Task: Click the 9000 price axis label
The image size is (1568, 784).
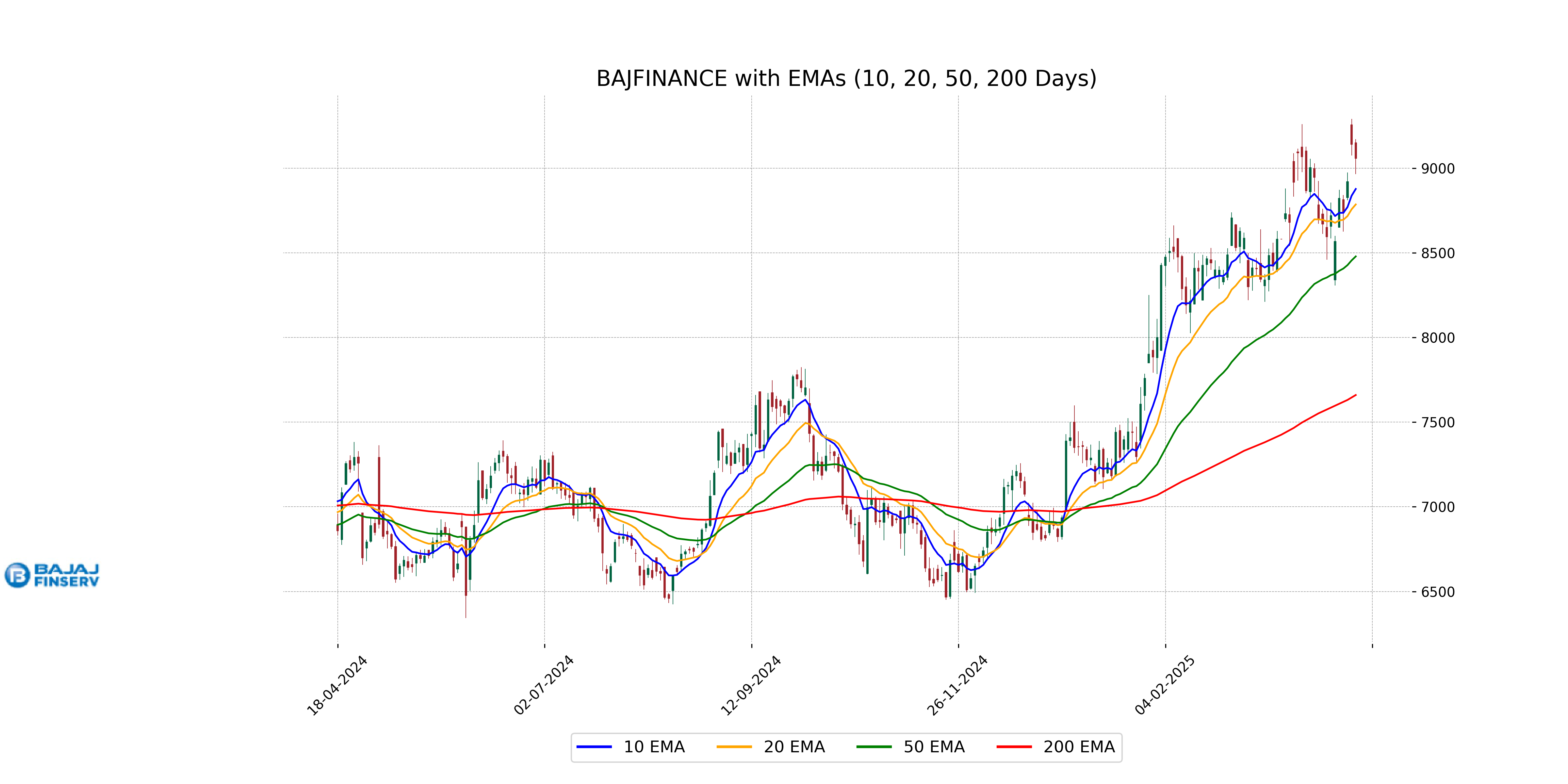Action: [1438, 169]
